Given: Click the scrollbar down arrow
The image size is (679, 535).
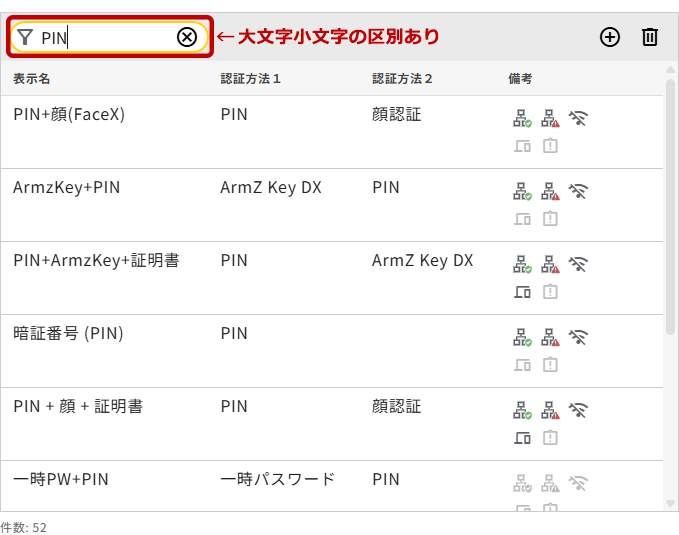Looking at the screenshot, I should pyautogui.click(x=671, y=503).
